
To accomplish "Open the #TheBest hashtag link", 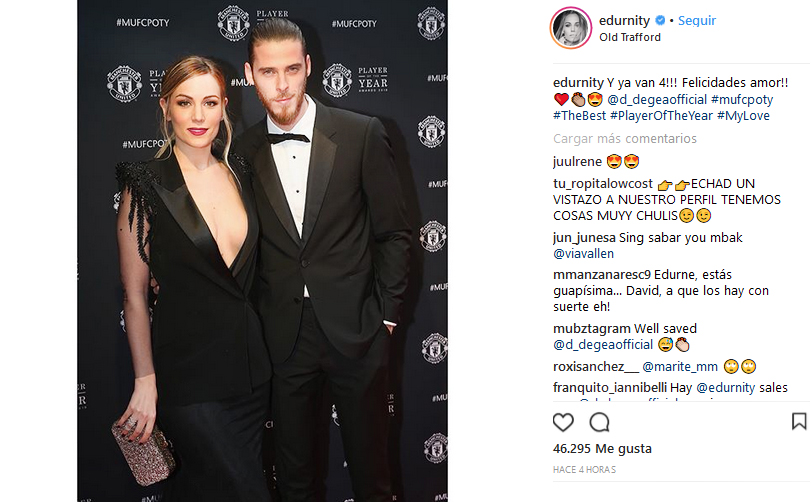I will point(579,116).
